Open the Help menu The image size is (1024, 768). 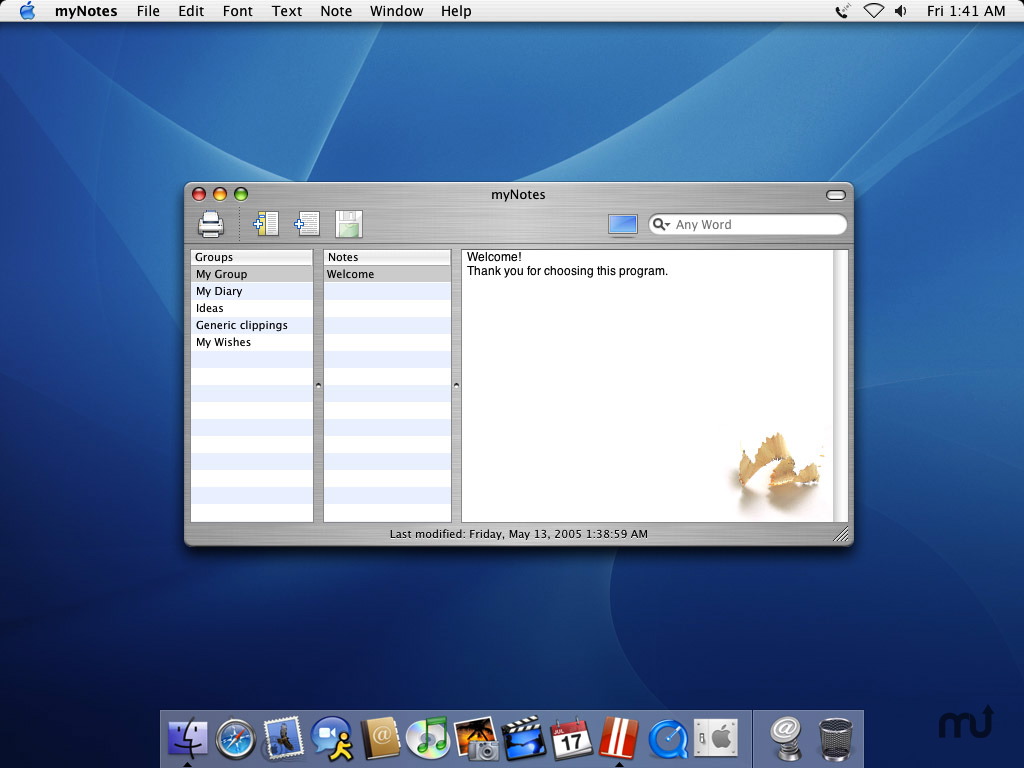pyautogui.click(x=456, y=11)
